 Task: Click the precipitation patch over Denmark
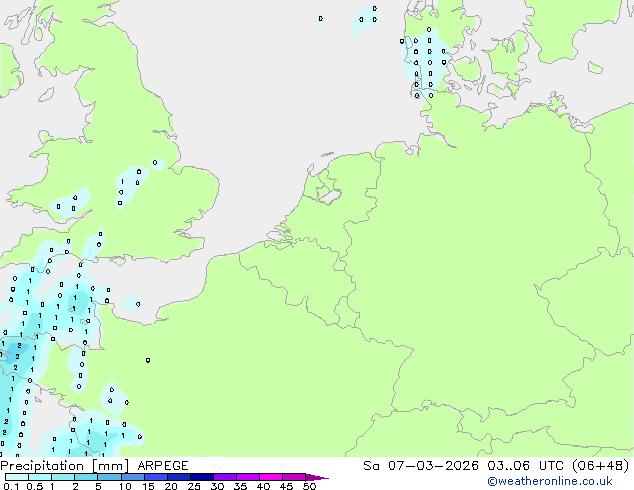[427, 60]
